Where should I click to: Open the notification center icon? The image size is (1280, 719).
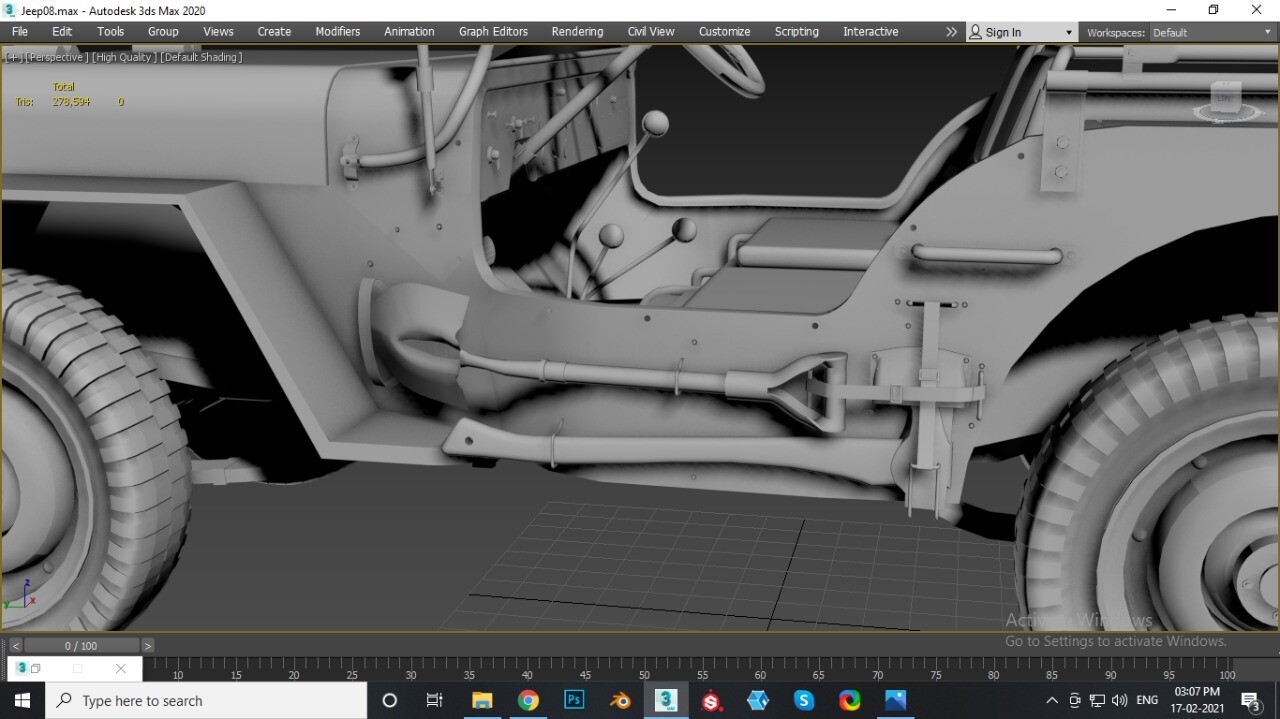[x=1251, y=701]
